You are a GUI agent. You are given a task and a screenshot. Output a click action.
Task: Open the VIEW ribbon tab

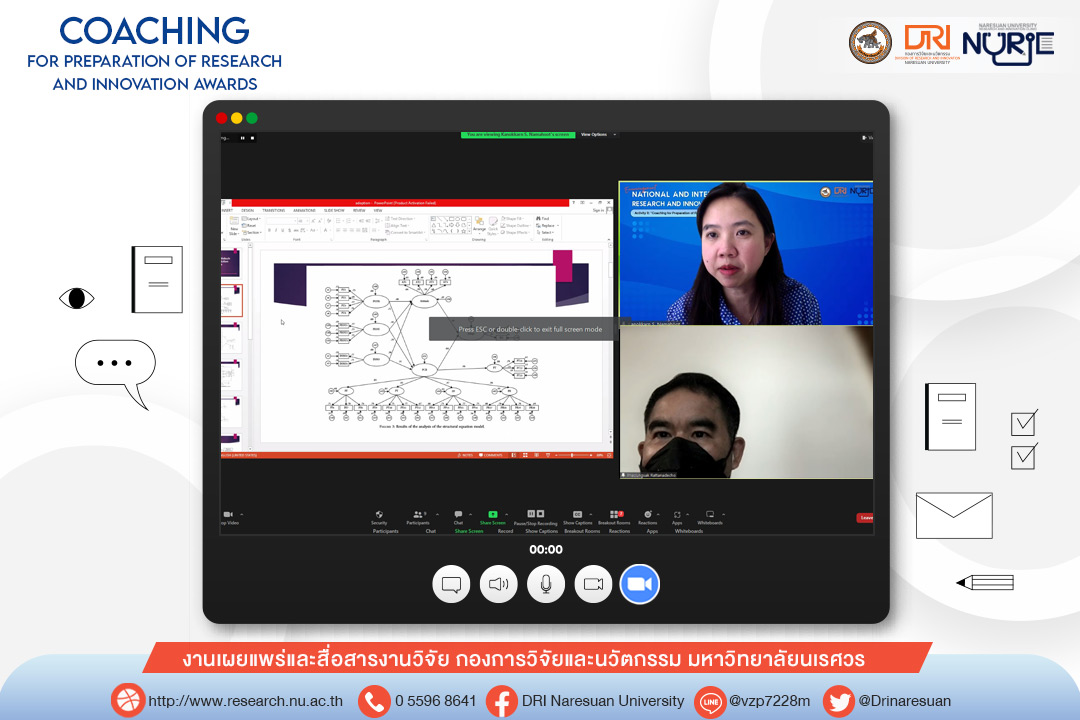[x=377, y=210]
